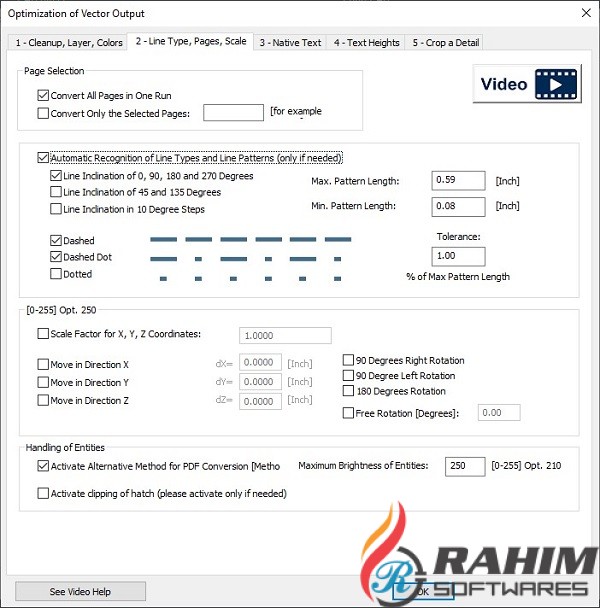Screen dimensions: 600x608
Task: Toggle Automatic Recognition of Line Types checkbox
Action: point(43,158)
